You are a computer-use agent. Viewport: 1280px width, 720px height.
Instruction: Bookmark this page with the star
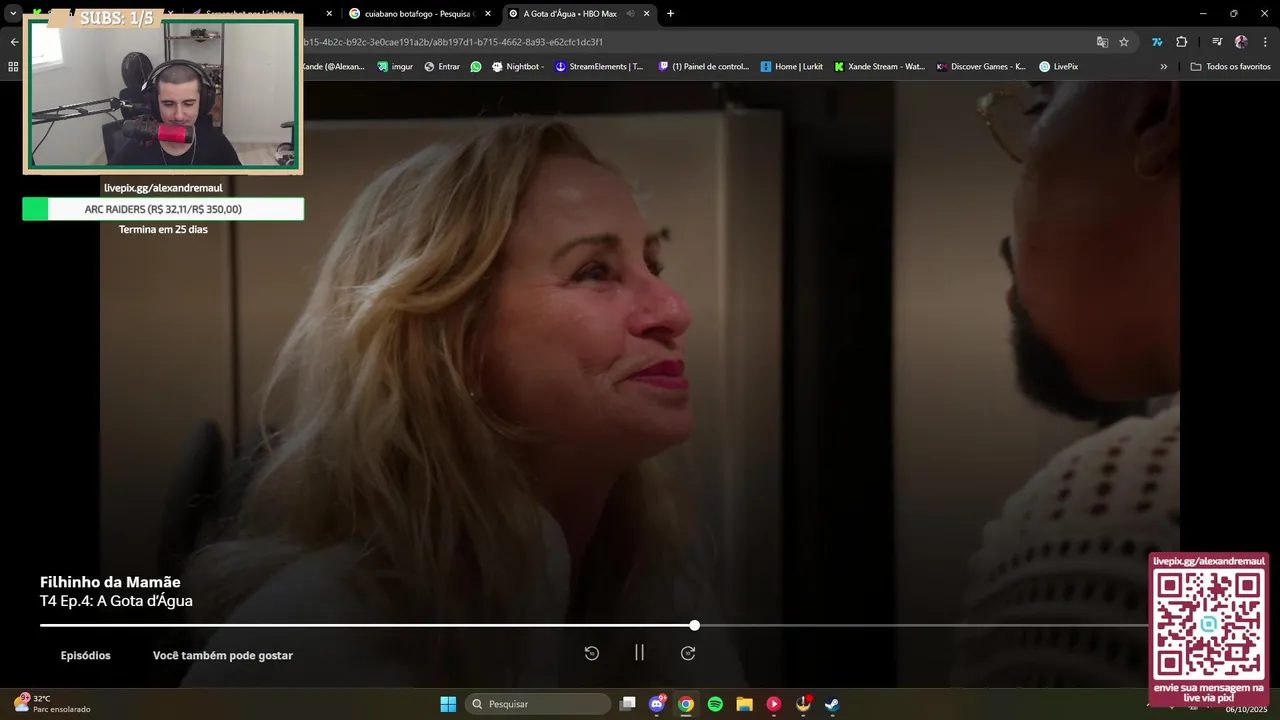click(x=1124, y=42)
